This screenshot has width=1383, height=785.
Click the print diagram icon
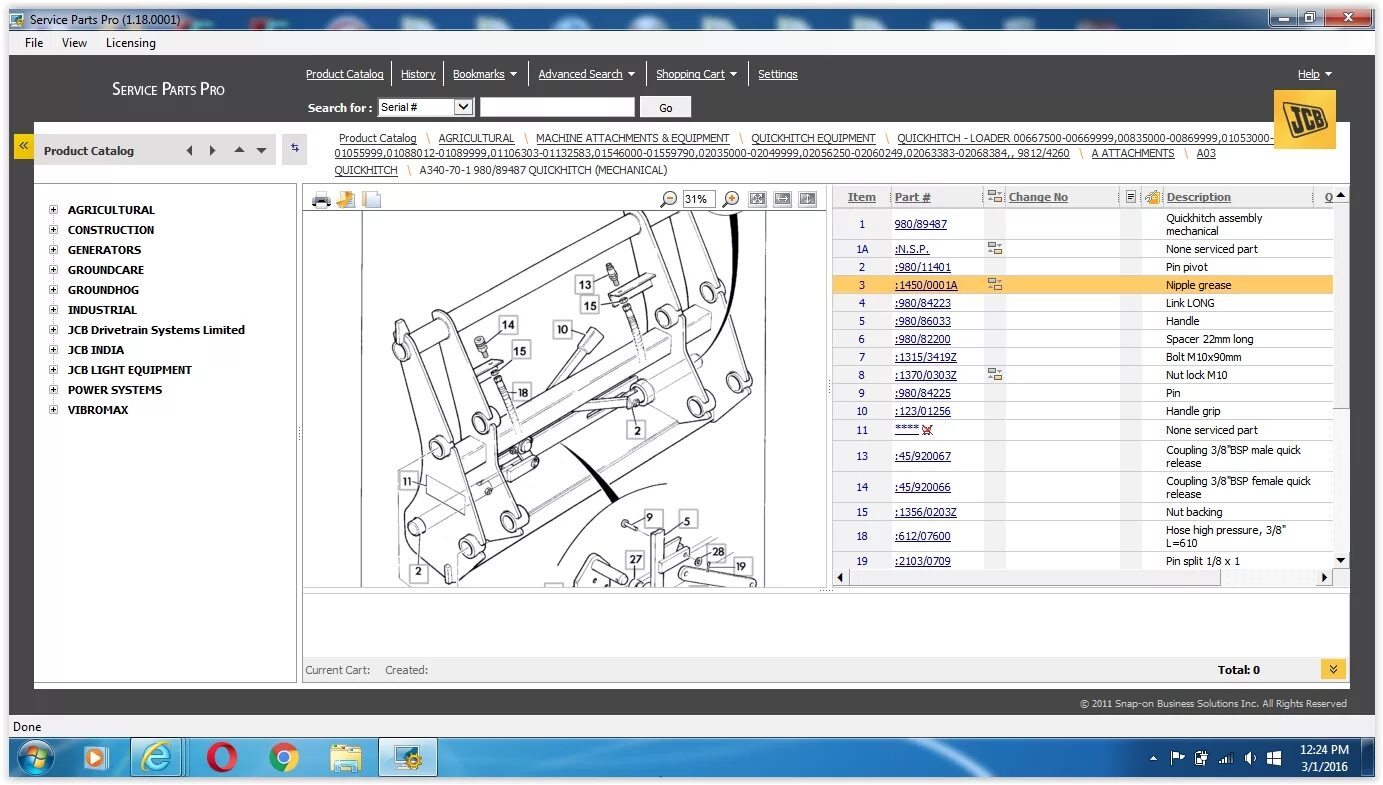(x=321, y=199)
